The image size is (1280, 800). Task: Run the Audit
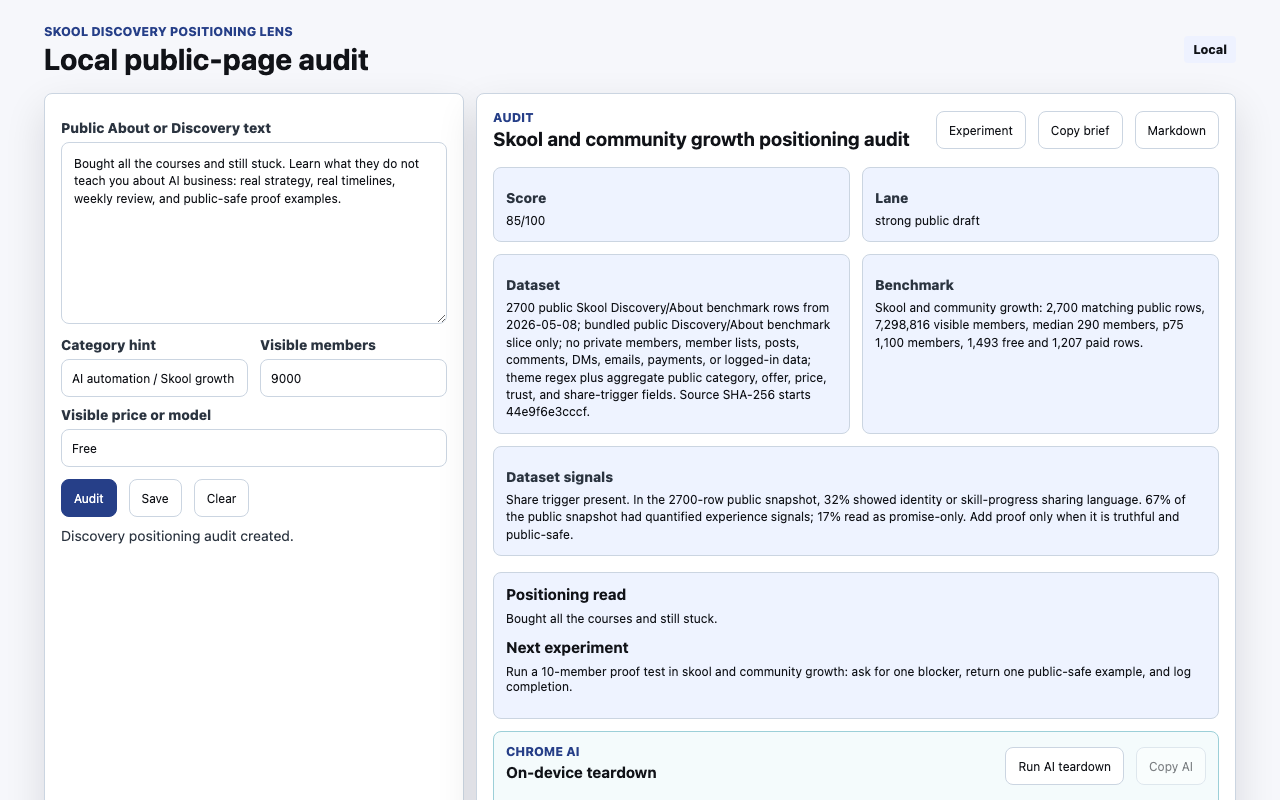[89, 498]
